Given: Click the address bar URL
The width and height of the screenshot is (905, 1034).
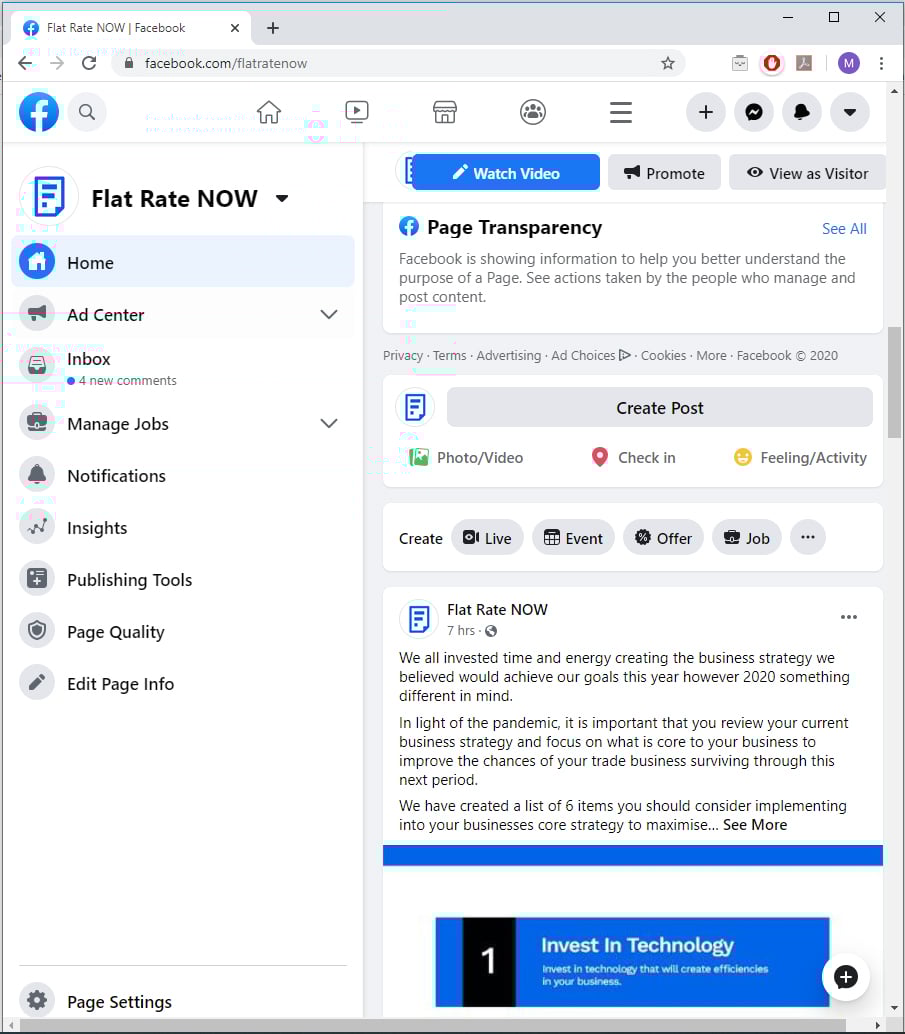Looking at the screenshot, I should pos(226,63).
